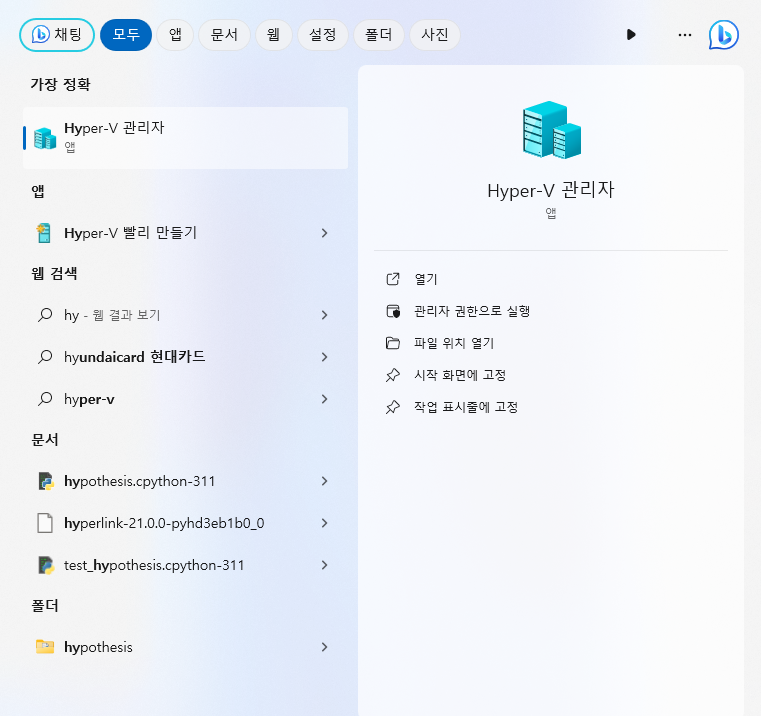Open the Hyper-V 관리자 best match result
This screenshot has height=716, width=761.
coord(185,138)
